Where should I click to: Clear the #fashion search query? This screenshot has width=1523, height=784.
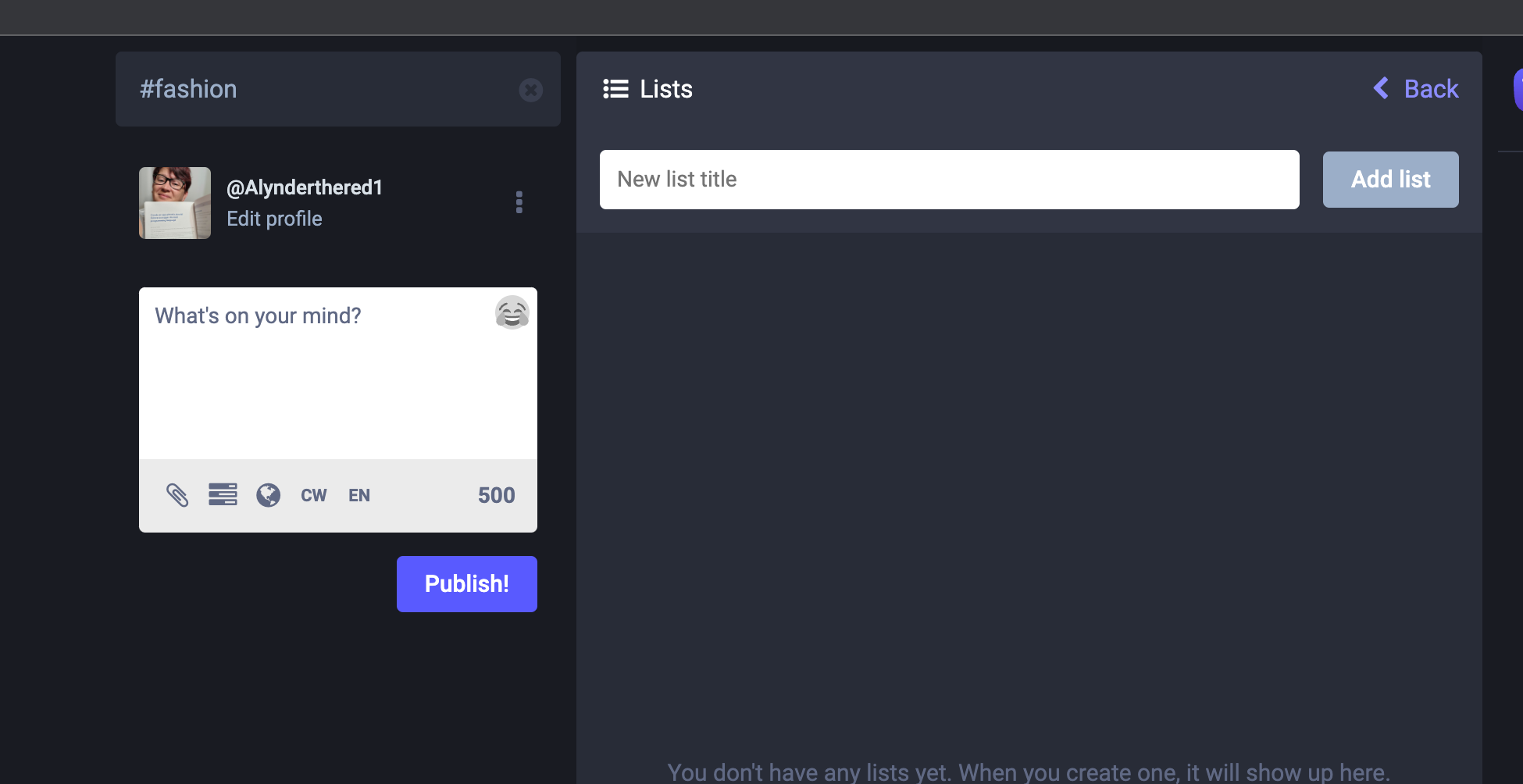530,91
